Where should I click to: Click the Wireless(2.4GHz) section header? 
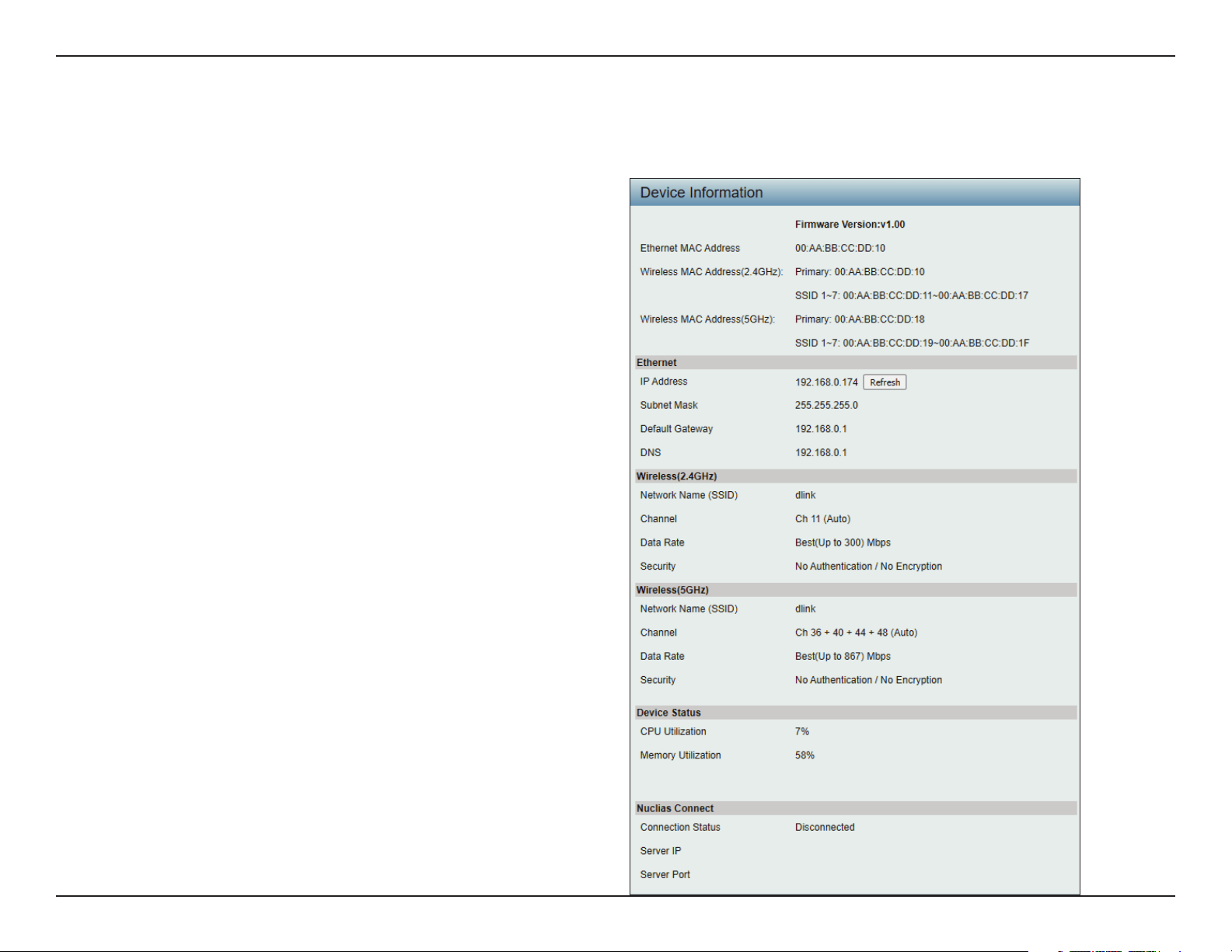tap(856, 476)
